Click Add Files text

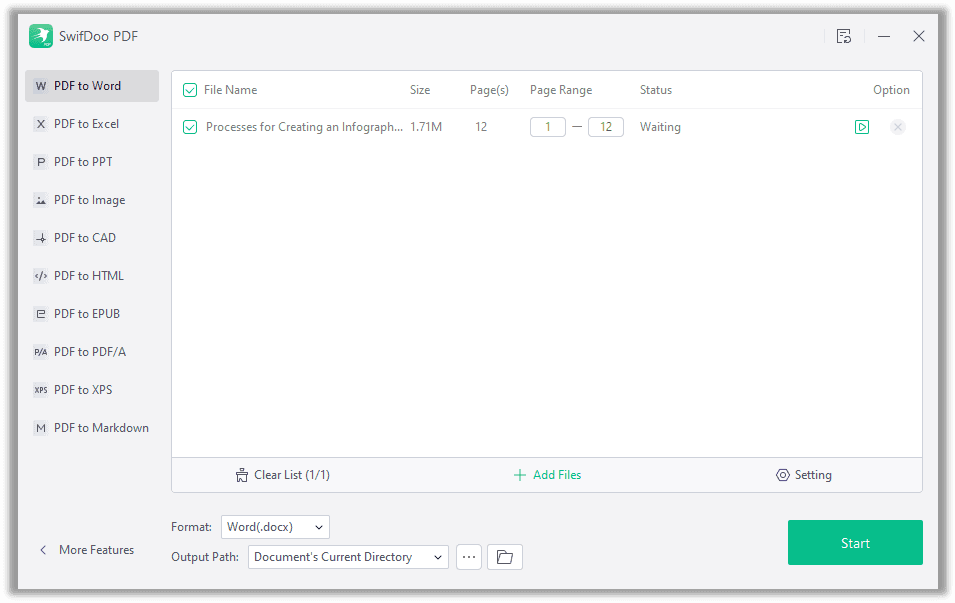tap(557, 475)
